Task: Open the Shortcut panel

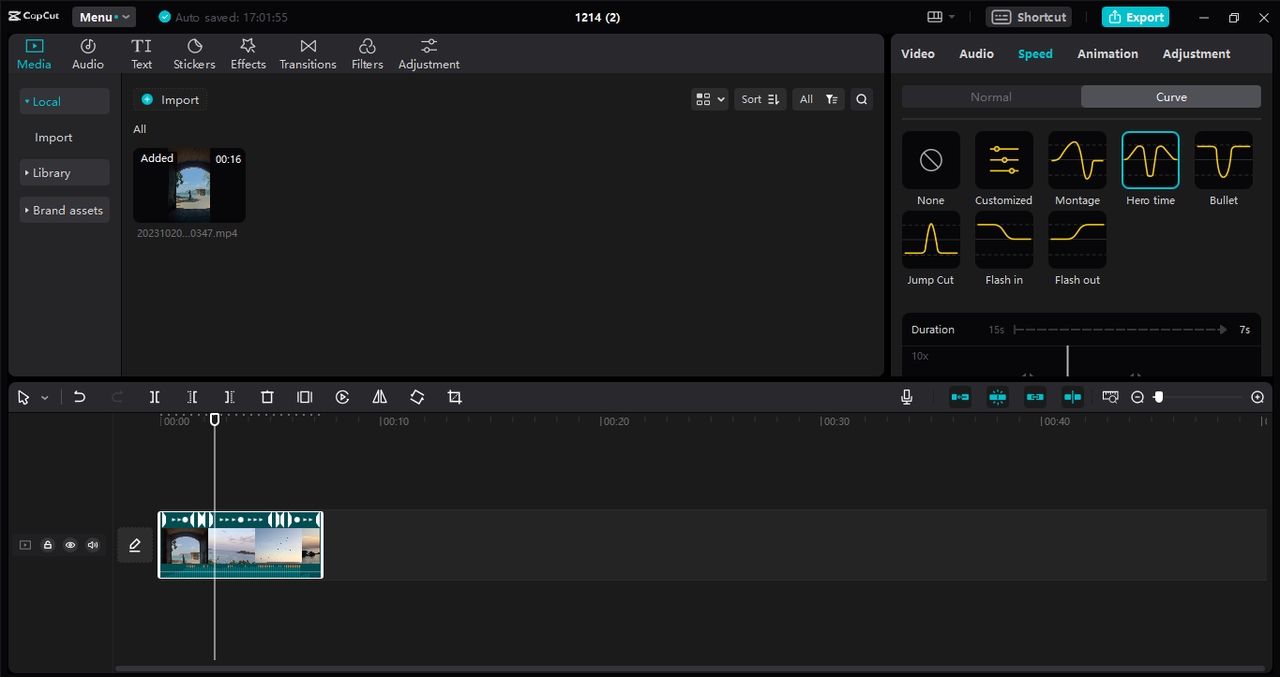Action: 1029,17
